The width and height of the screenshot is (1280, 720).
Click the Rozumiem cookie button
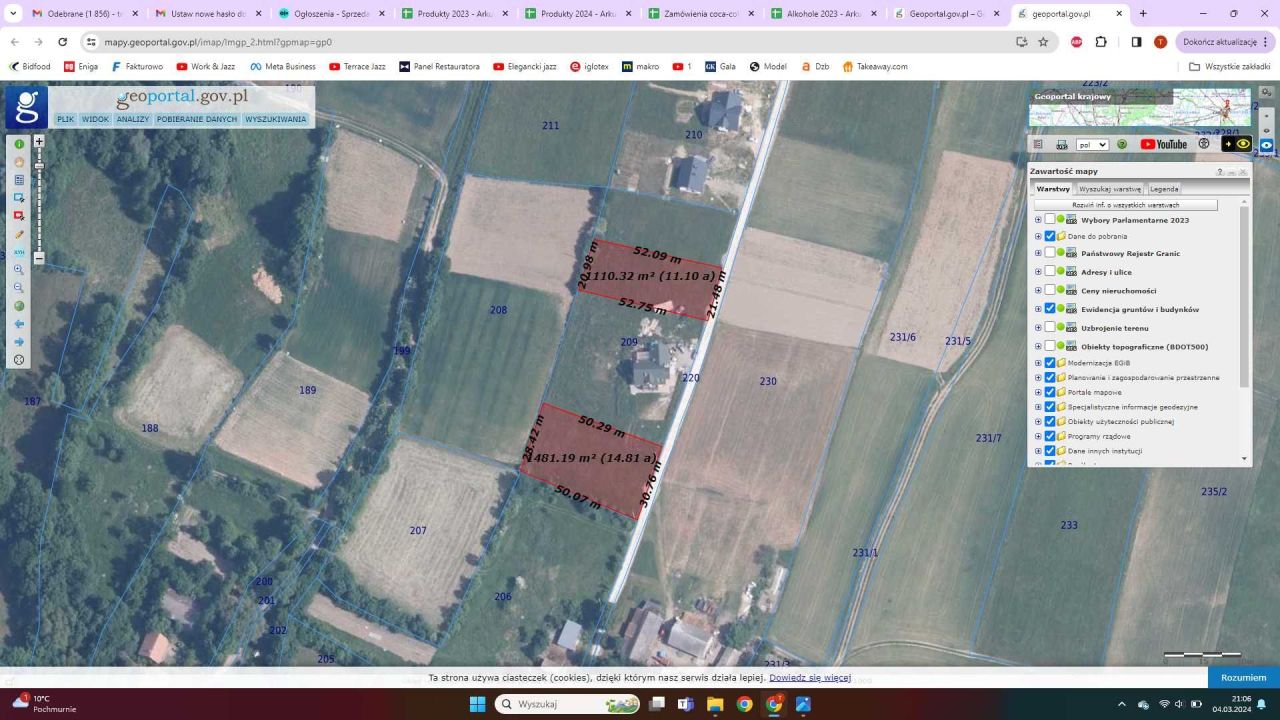point(1243,677)
